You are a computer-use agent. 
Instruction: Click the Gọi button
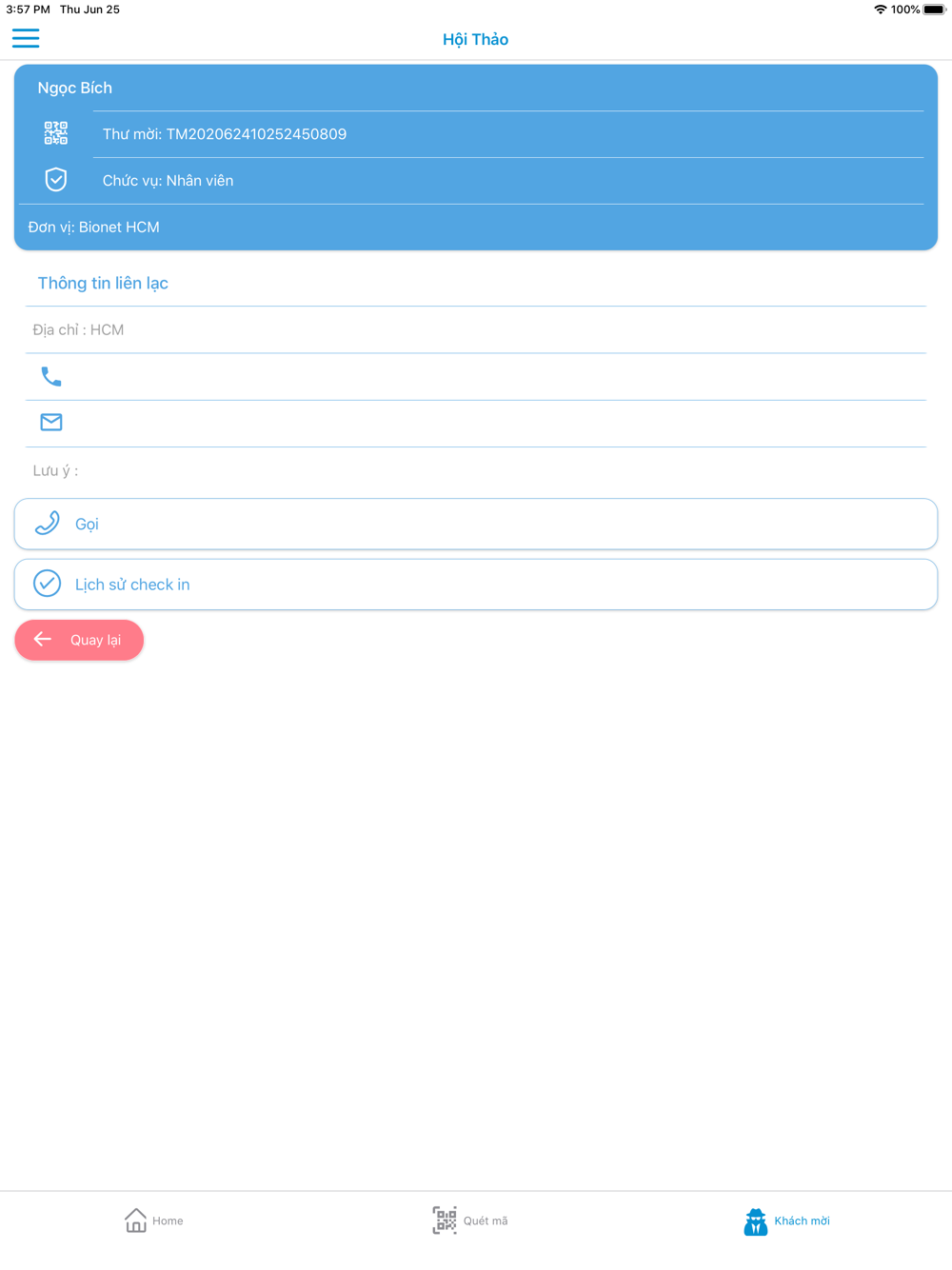point(476,524)
